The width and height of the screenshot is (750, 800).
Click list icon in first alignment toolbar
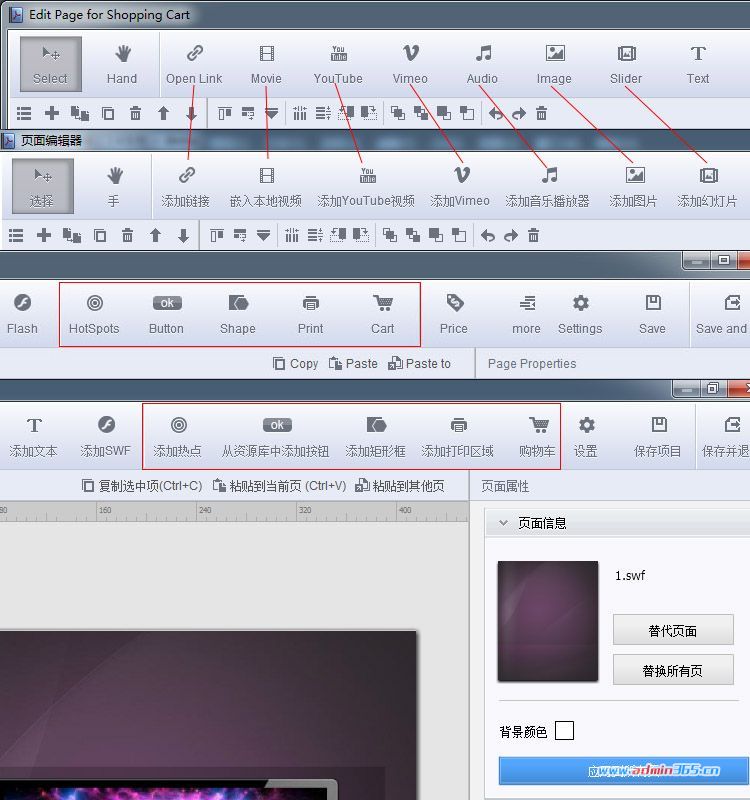[x=24, y=113]
